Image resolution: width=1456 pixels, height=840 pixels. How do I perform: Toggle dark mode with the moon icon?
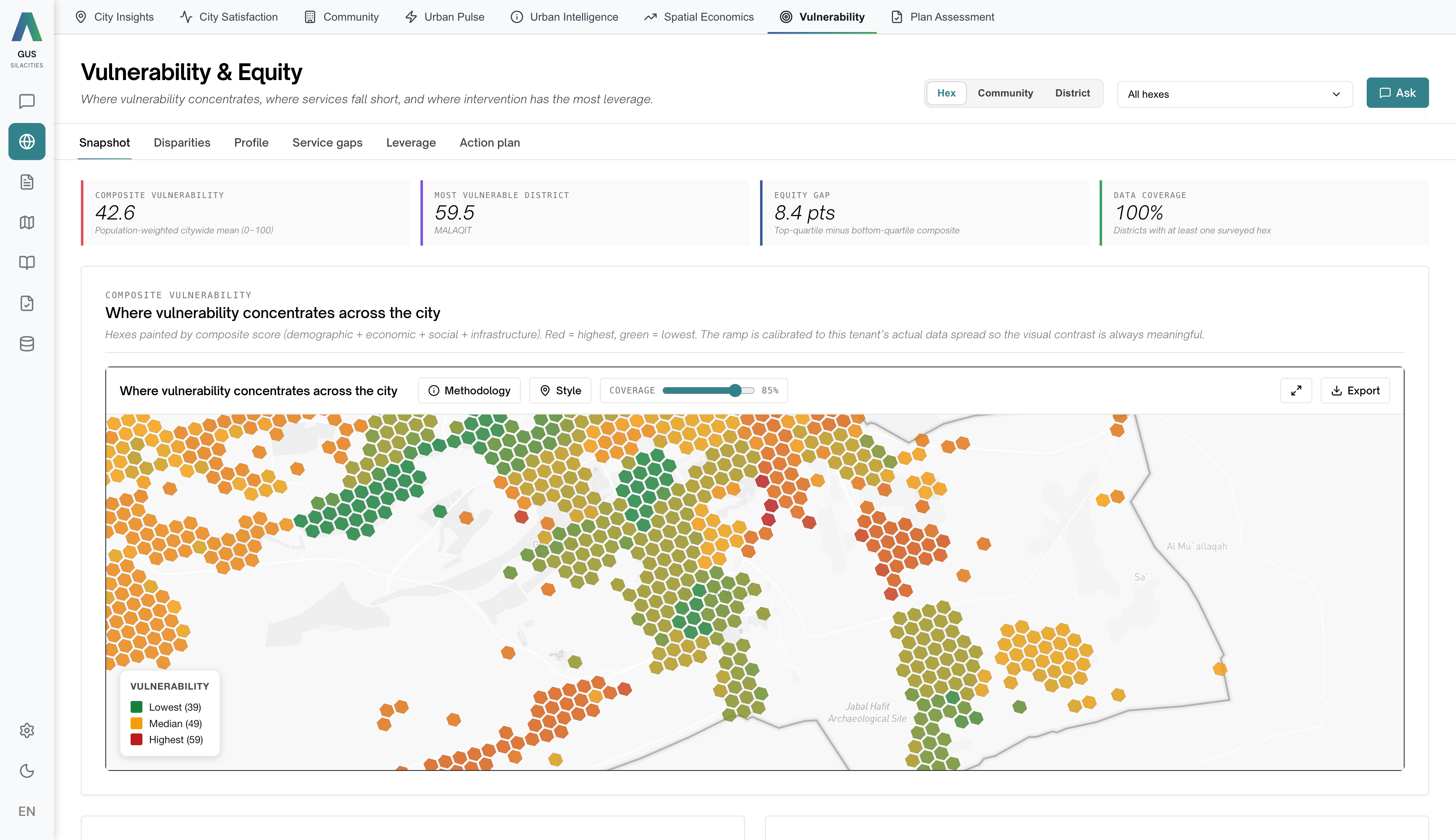coord(27,771)
